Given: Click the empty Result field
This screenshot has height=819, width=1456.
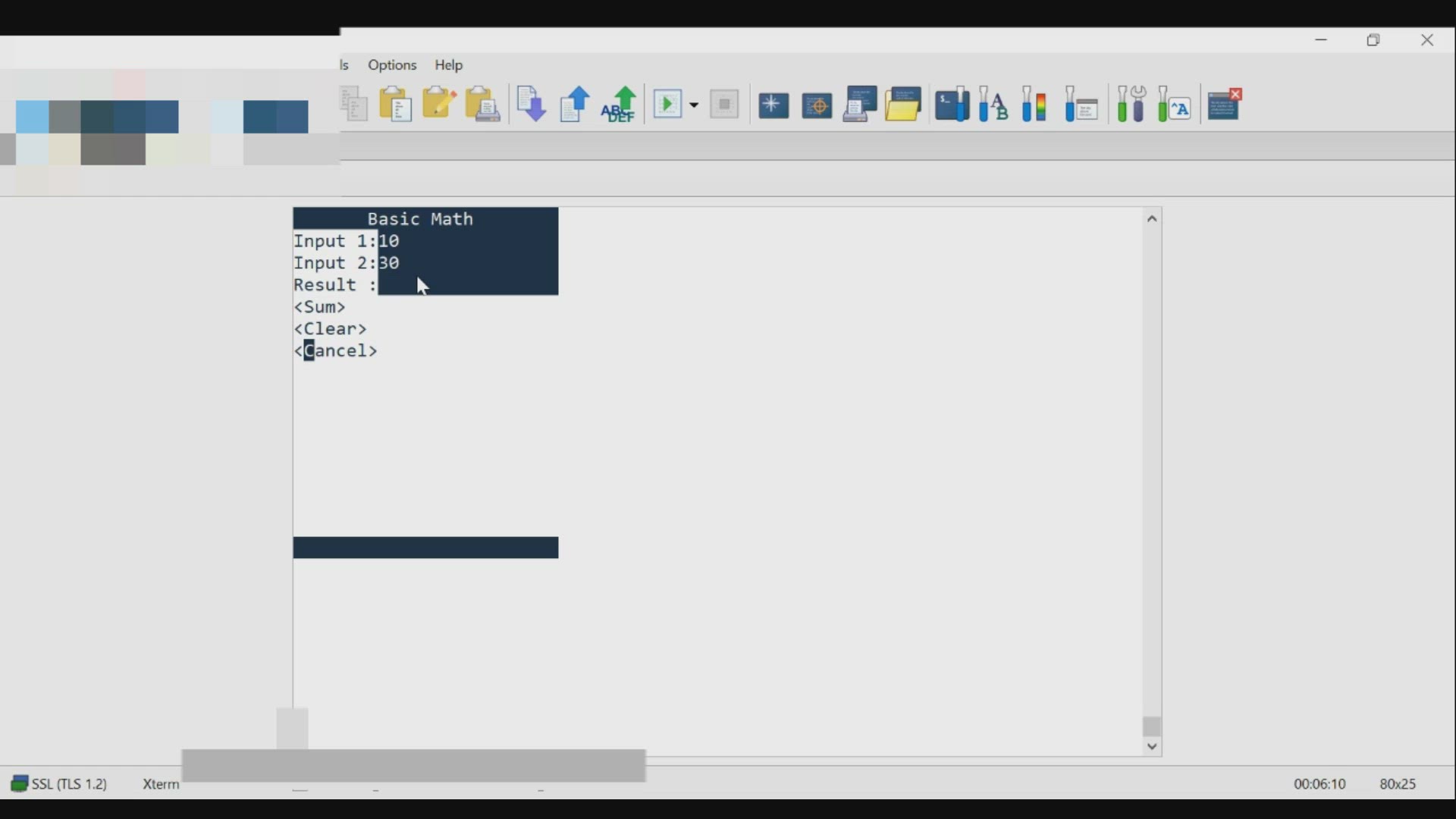Looking at the screenshot, I should point(468,285).
